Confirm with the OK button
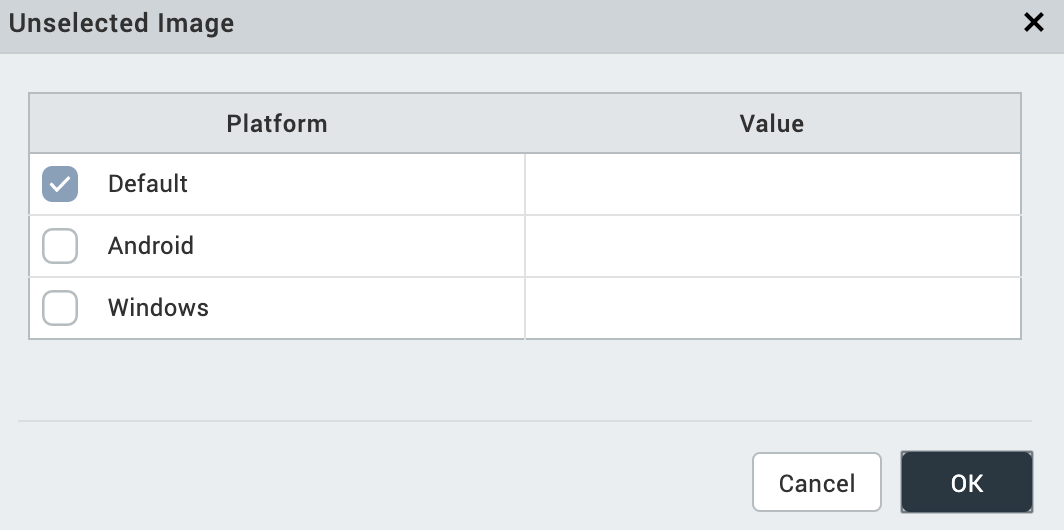The height and width of the screenshot is (530, 1064). point(966,482)
